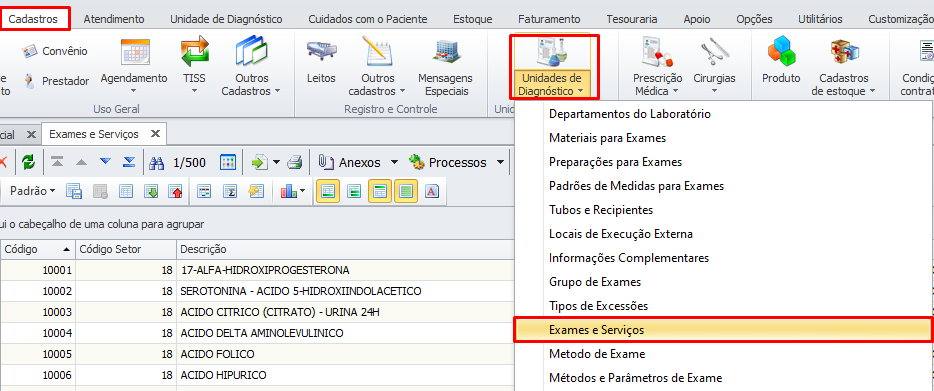Toggle the fully green grid view button

[x=406, y=191]
